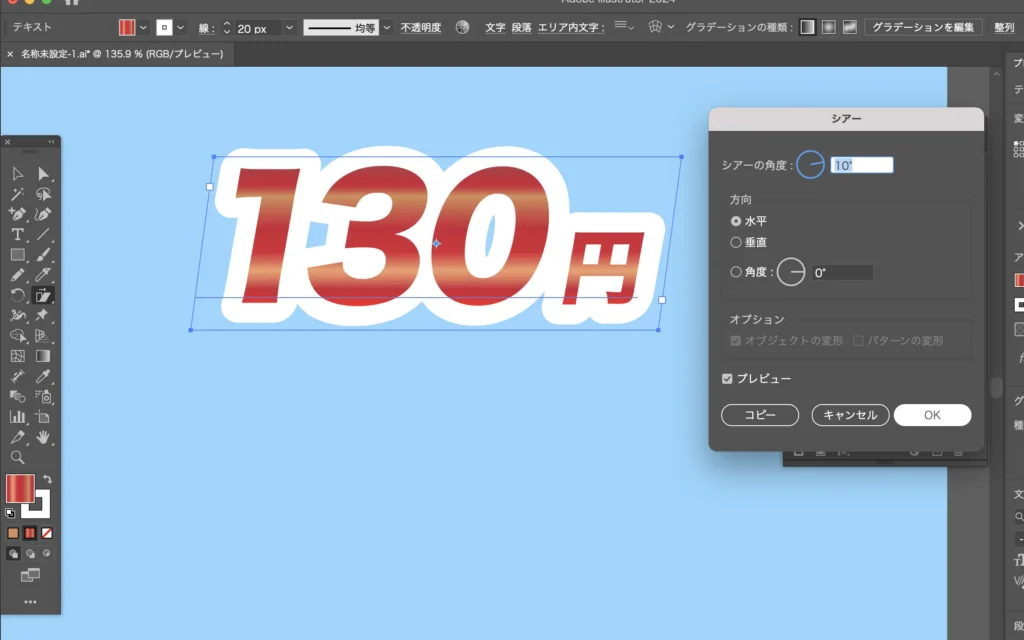
Task: Expand the fill color dropdown in control bar
Action: tap(145, 27)
